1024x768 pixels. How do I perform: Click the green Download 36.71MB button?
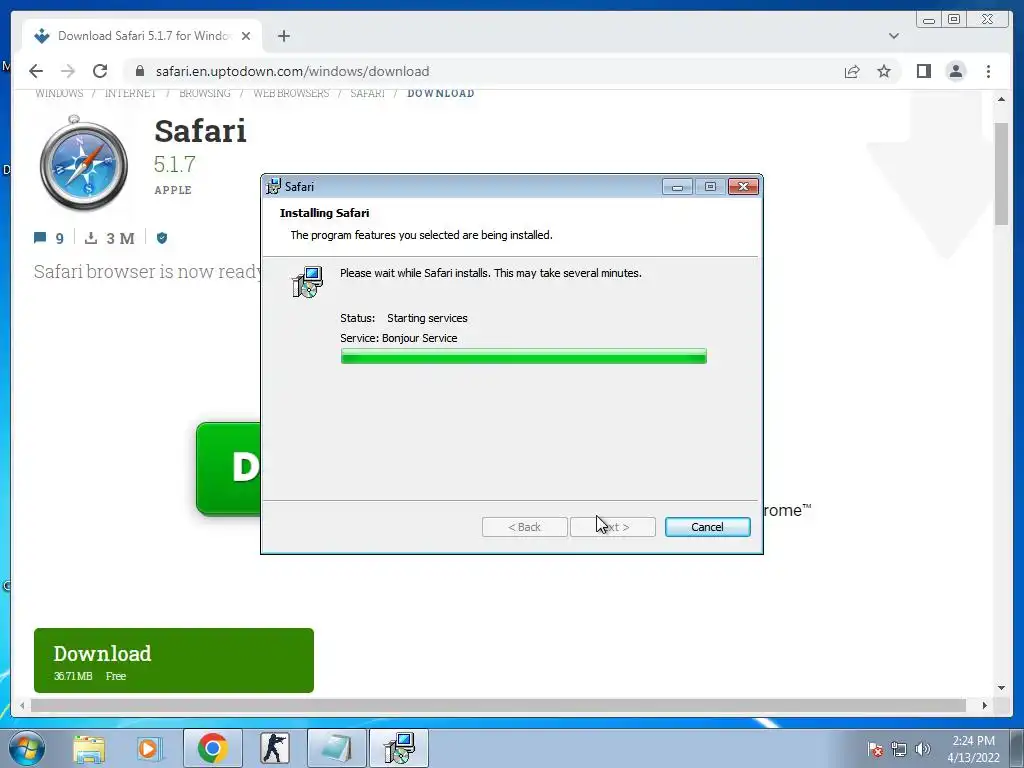(174, 660)
